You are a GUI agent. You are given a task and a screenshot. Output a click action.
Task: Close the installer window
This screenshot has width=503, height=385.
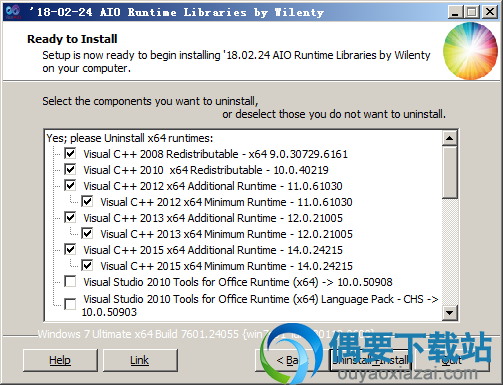pyautogui.click(x=490, y=12)
